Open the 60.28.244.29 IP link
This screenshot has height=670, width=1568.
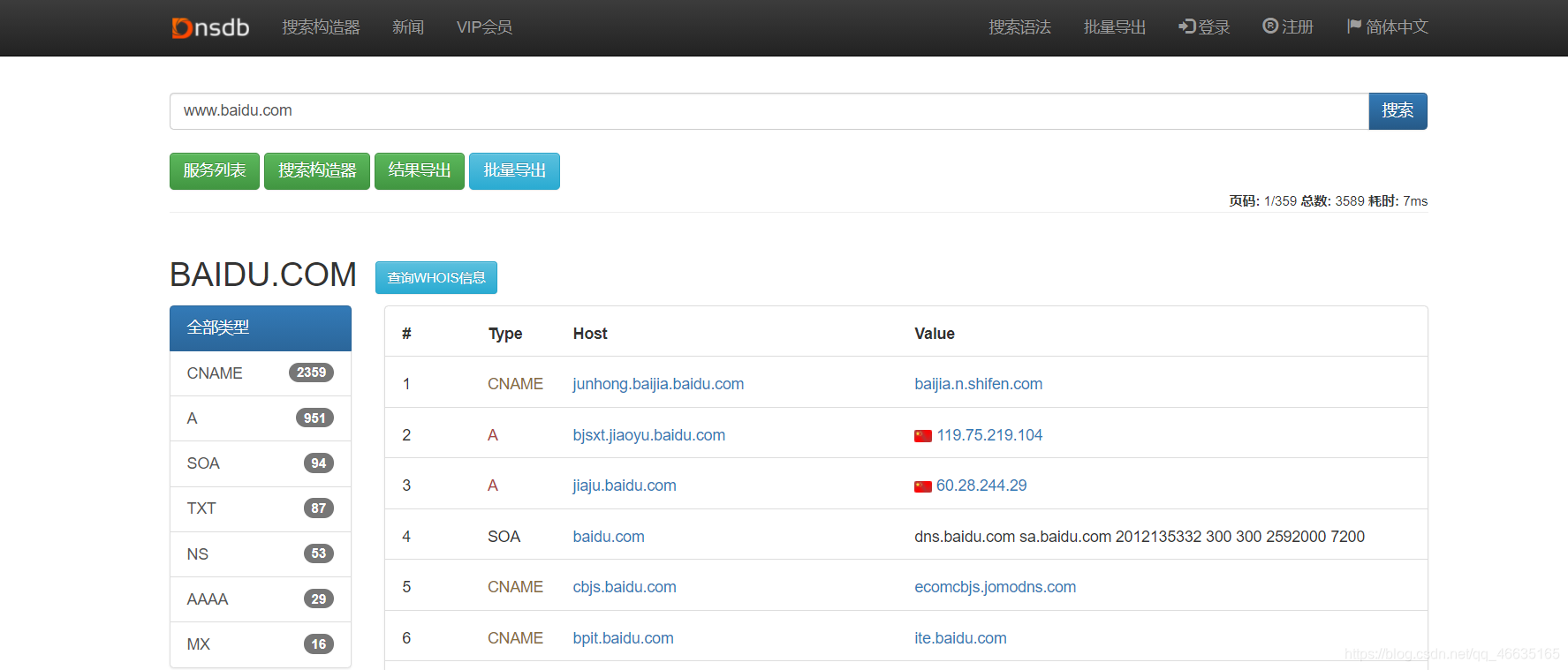click(x=981, y=486)
